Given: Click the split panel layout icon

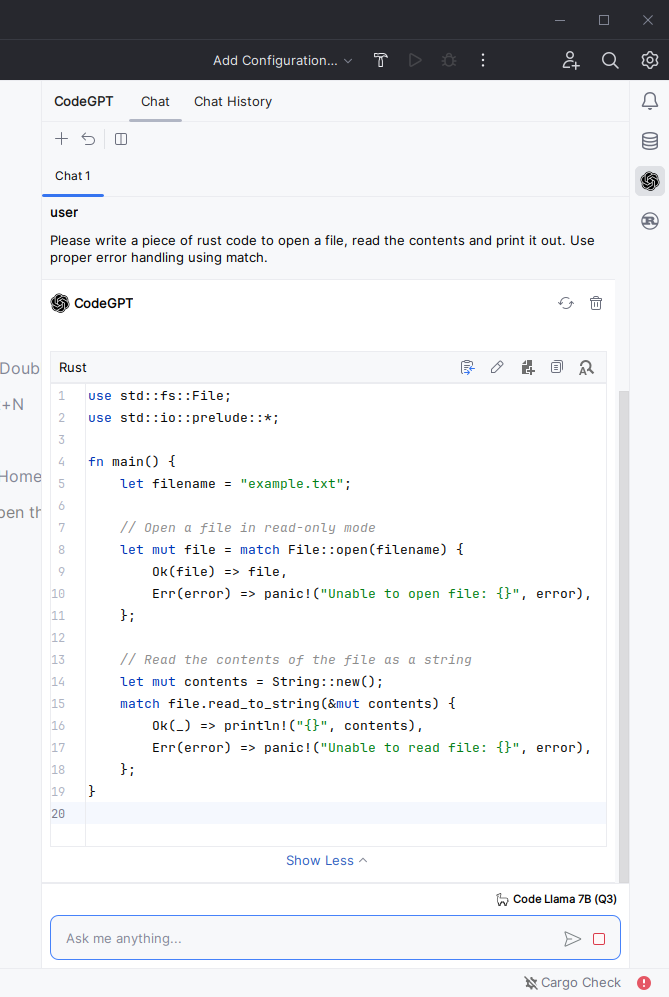Looking at the screenshot, I should tap(121, 139).
